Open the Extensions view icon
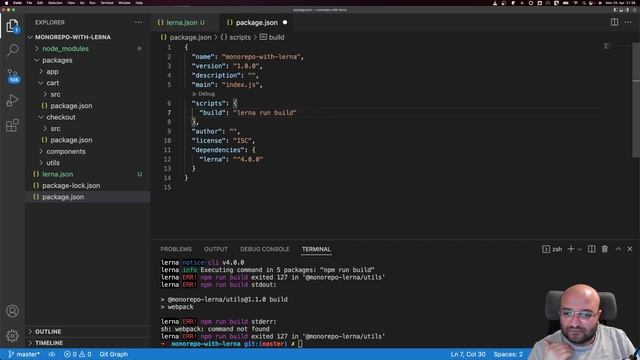This screenshot has width=640, height=360. pyautogui.click(x=12, y=125)
